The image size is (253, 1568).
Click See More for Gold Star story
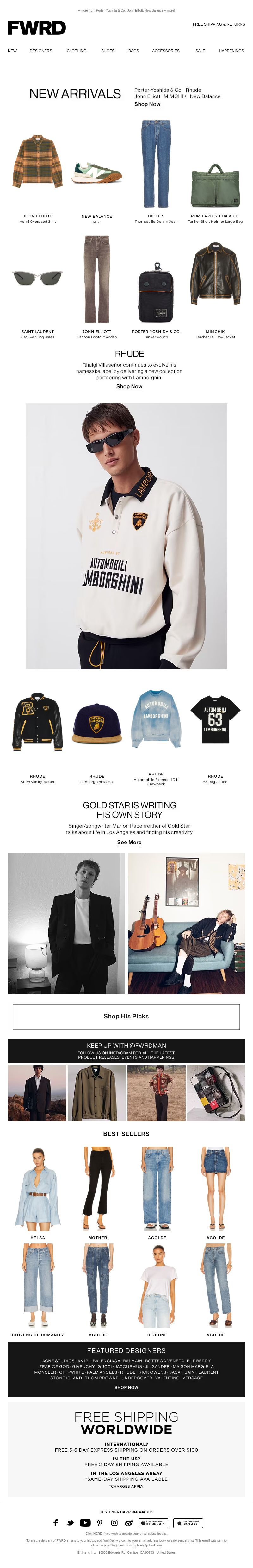130,843
